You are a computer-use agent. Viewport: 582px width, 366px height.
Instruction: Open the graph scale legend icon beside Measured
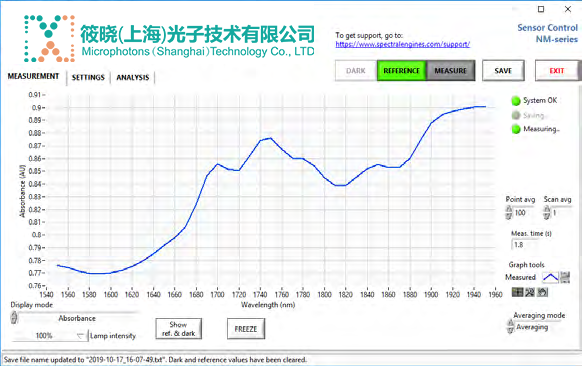click(565, 277)
